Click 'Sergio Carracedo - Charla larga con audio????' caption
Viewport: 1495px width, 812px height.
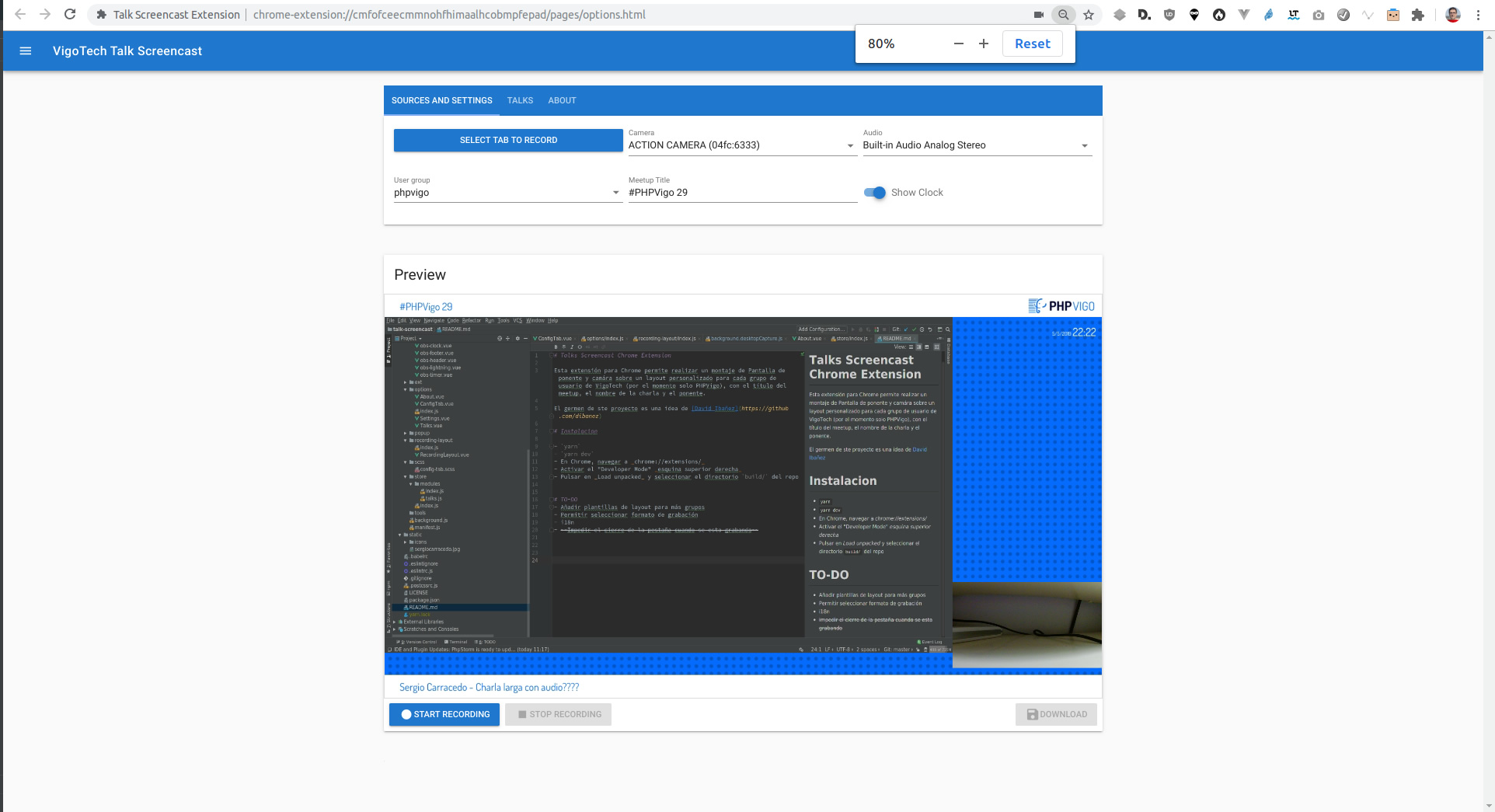(489, 688)
